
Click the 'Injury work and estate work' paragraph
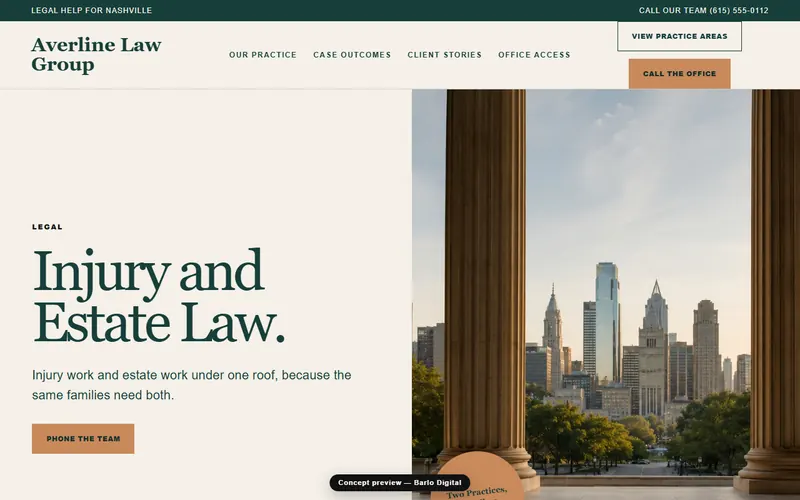pos(191,385)
